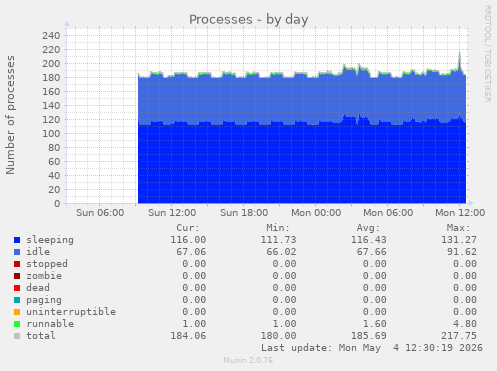
Task: Click the zombie legend color swatch
Action: 17,276
